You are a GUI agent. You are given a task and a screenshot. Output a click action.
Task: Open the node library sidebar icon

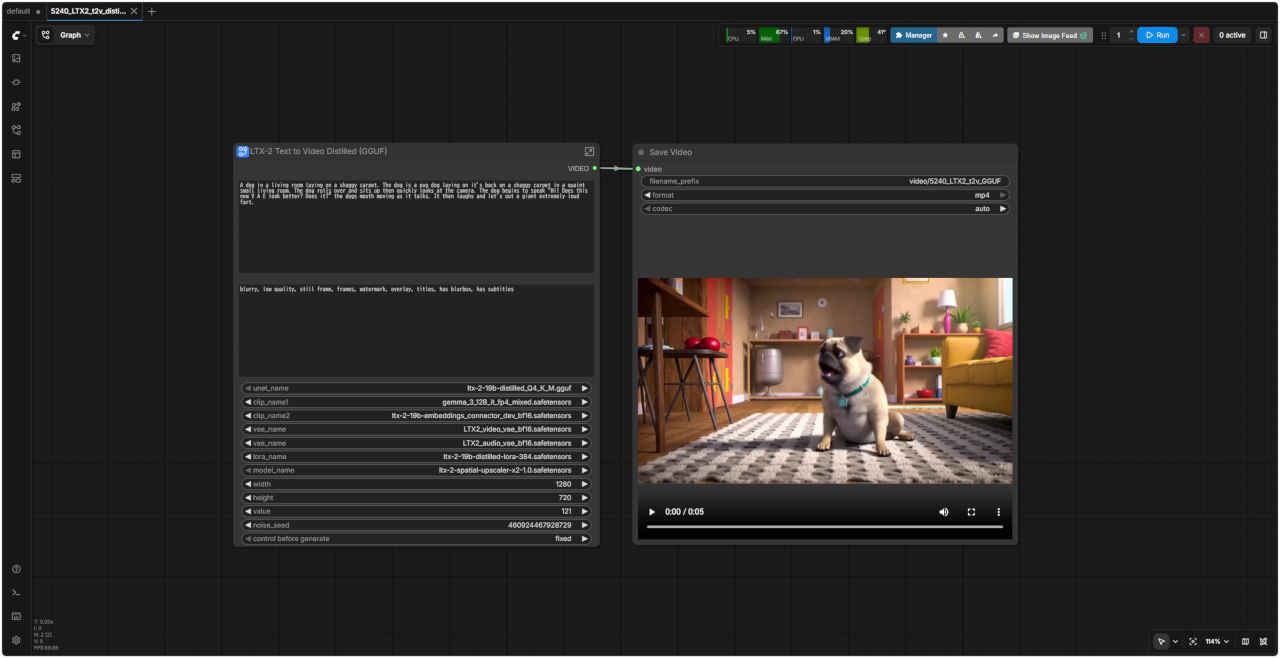(16, 82)
